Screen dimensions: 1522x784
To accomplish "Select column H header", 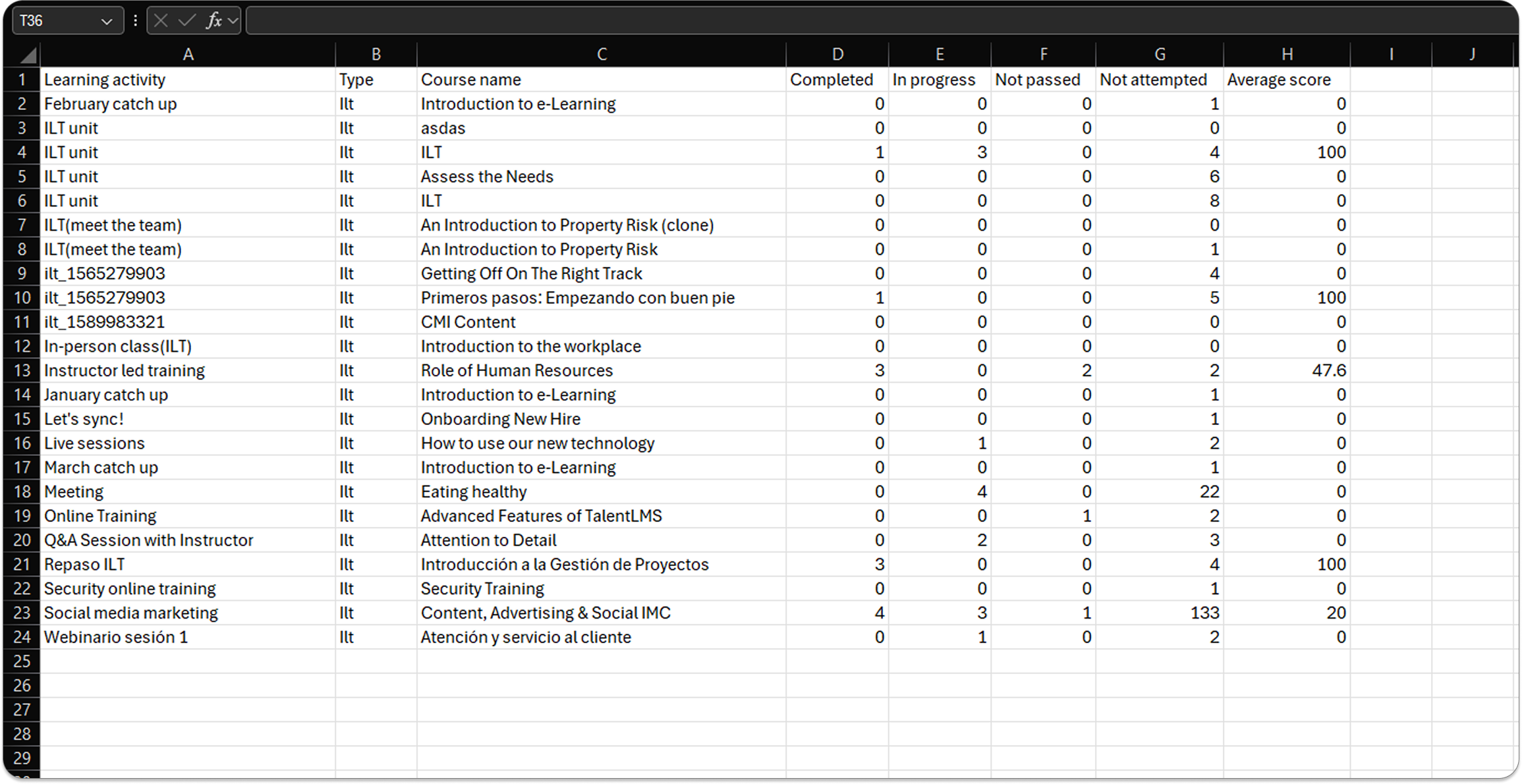I will pyautogui.click(x=1287, y=55).
